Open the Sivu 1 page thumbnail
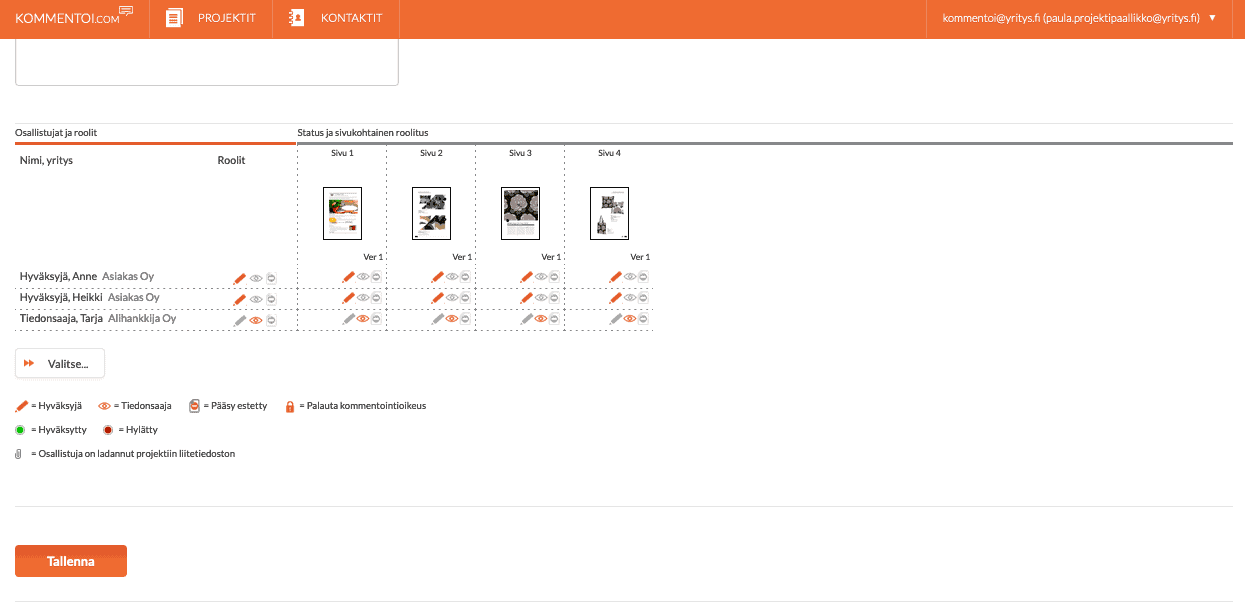Screen dimensions: 1245x613 tap(342, 213)
